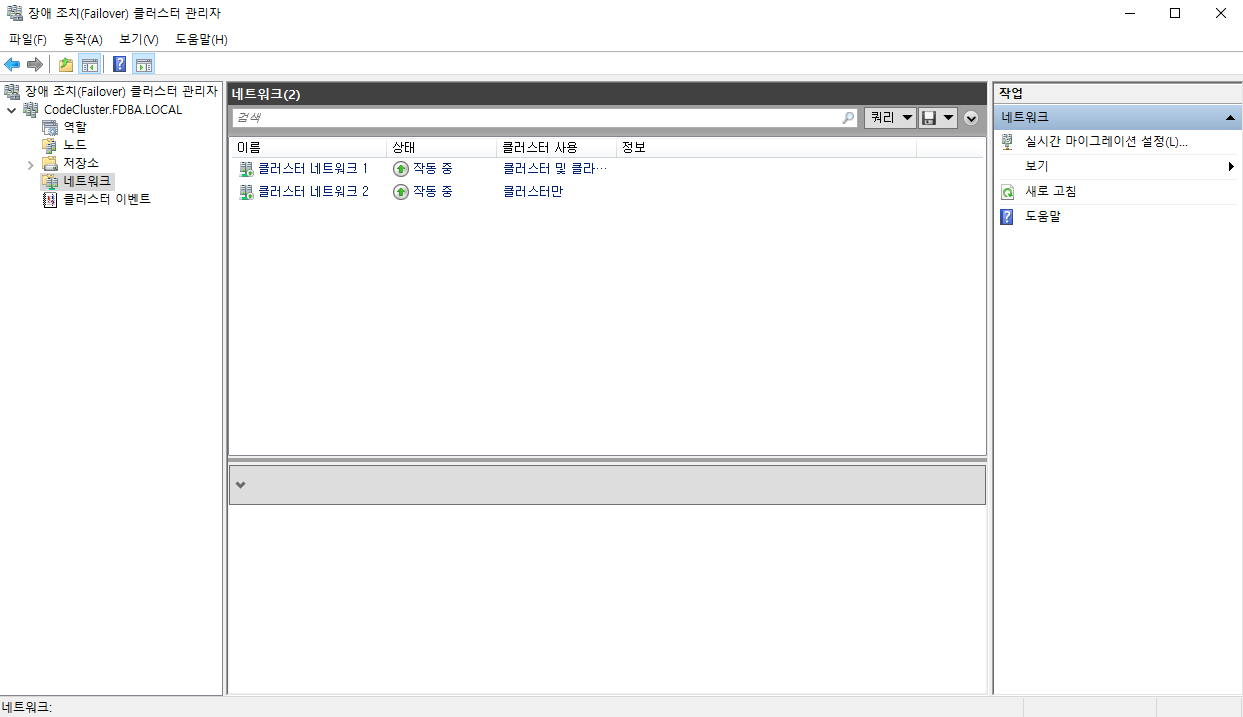The image size is (1243, 717).
Task: Toggle the console tree pane icon
Action: [x=89, y=65]
